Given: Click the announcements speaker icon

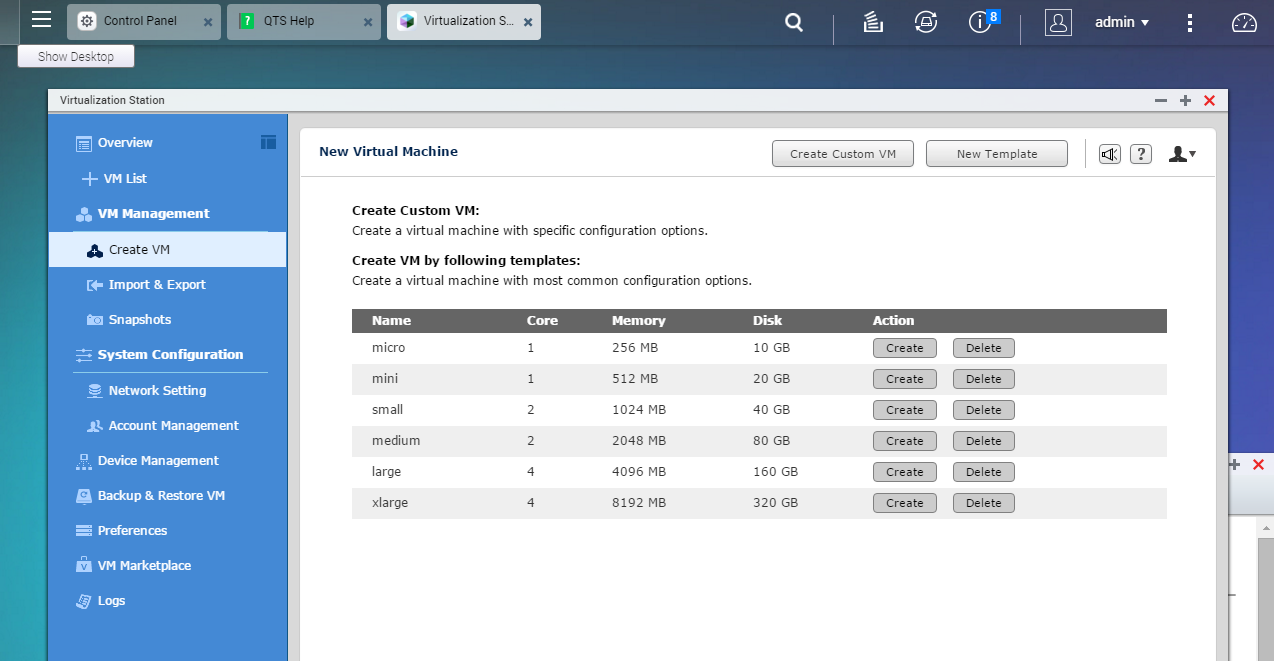Looking at the screenshot, I should pyautogui.click(x=1110, y=154).
